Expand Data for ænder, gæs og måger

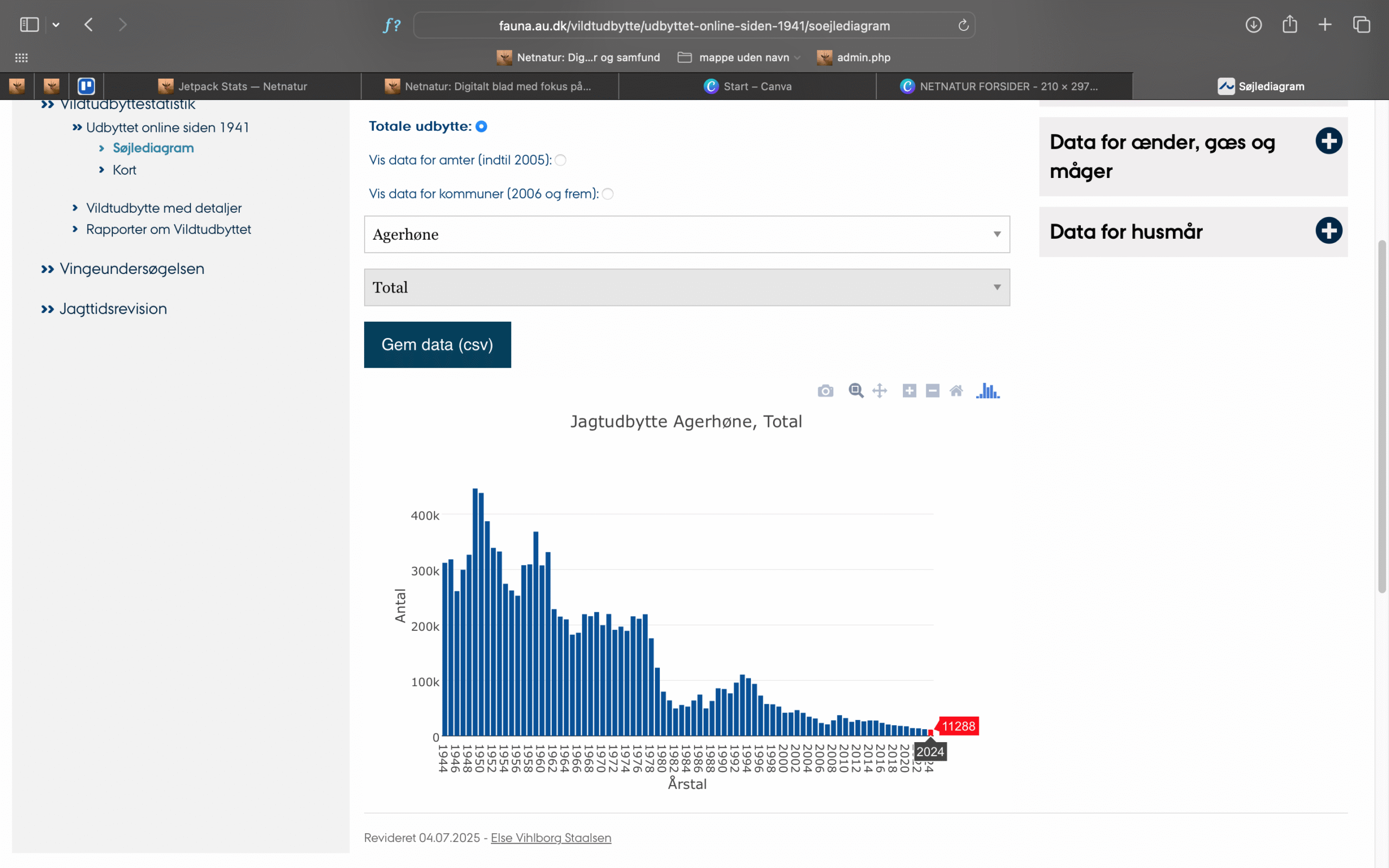(1328, 141)
